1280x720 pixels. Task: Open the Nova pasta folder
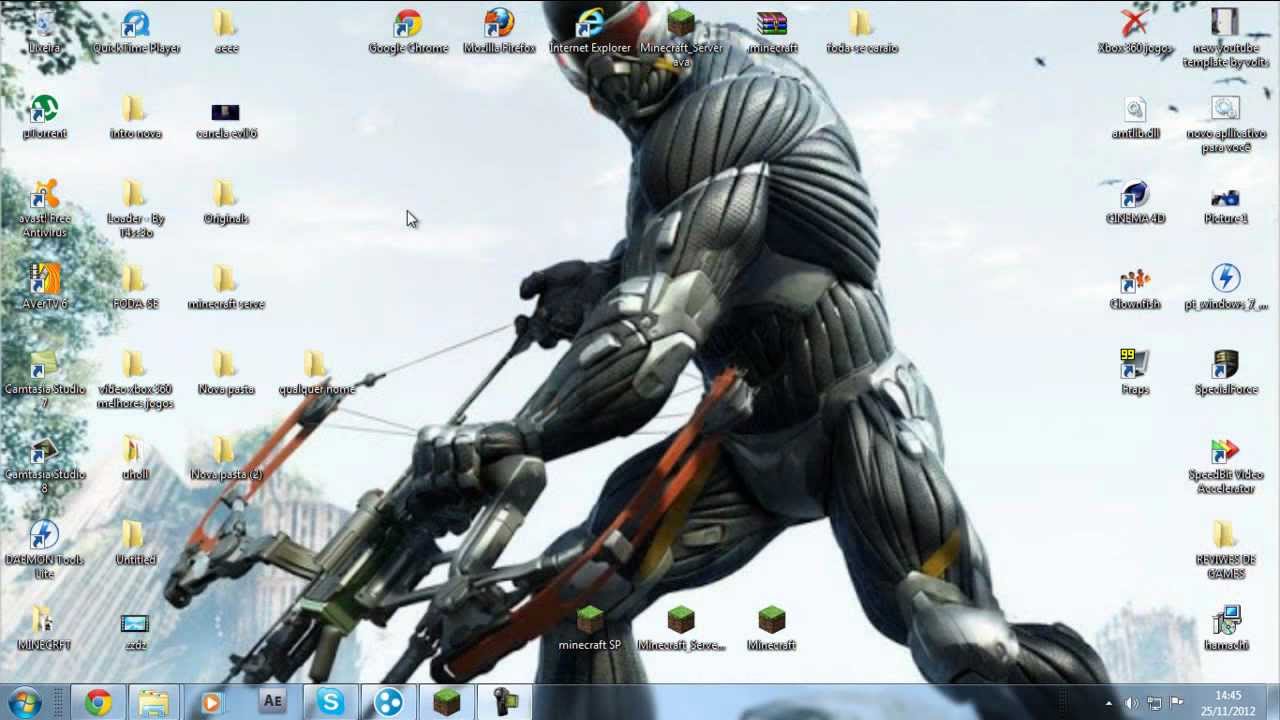226,372
